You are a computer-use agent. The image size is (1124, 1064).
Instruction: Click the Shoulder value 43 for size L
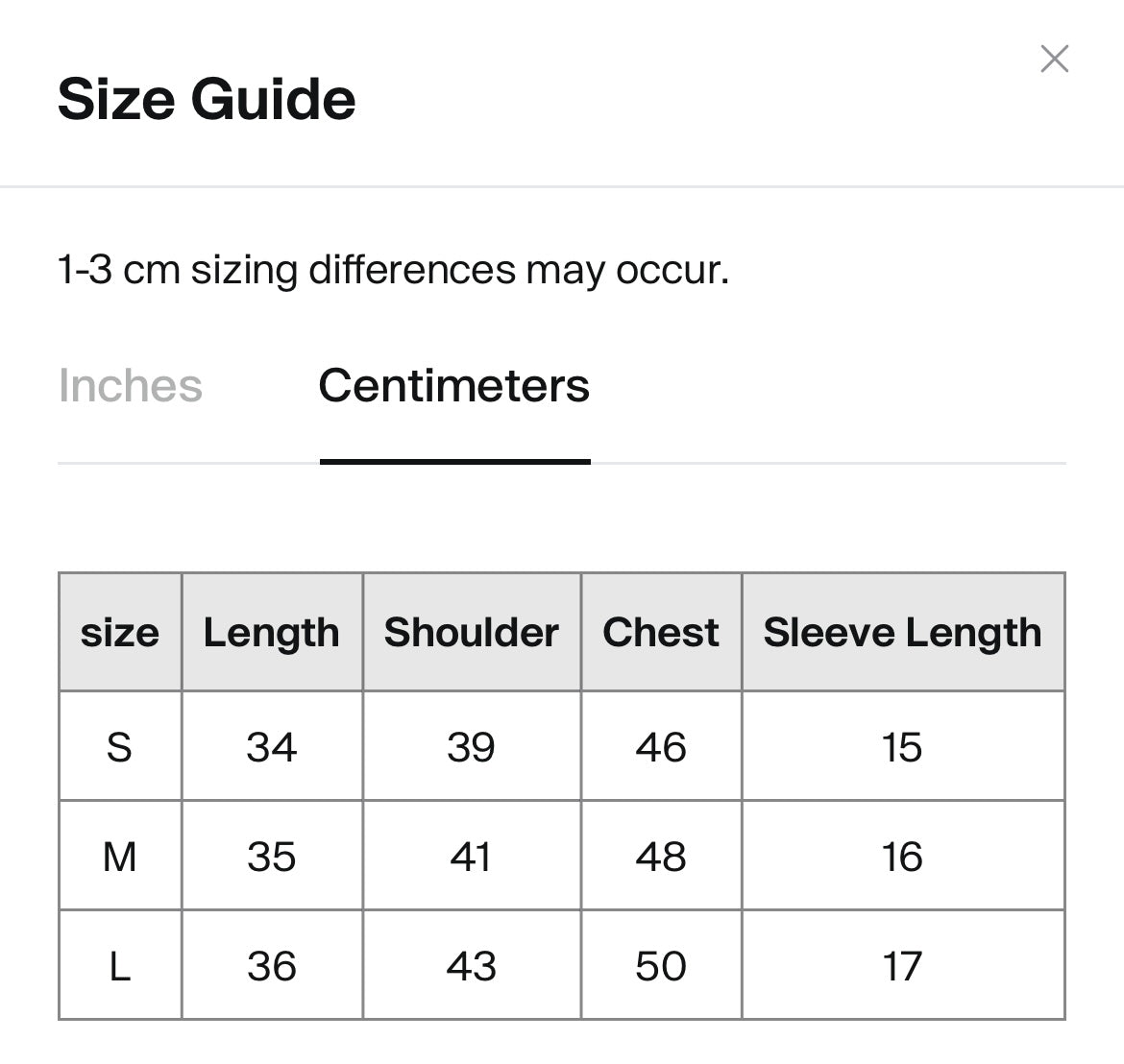(x=471, y=966)
